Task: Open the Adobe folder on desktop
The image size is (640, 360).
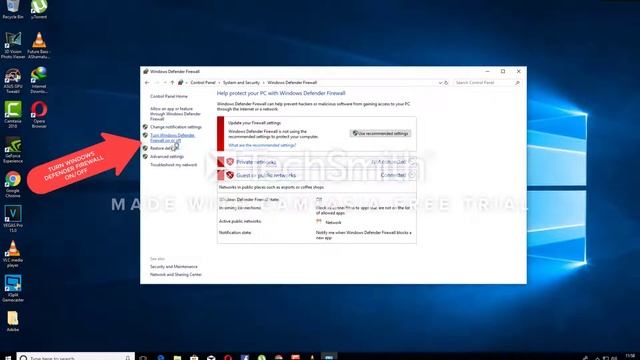Action: click(x=13, y=321)
